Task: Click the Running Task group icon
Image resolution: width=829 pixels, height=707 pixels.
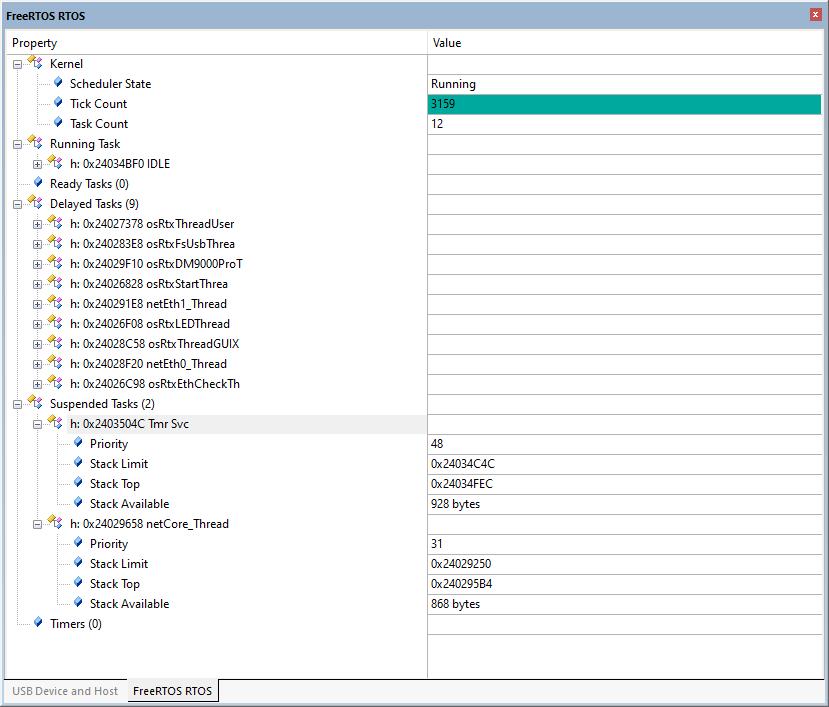Action: tap(35, 142)
